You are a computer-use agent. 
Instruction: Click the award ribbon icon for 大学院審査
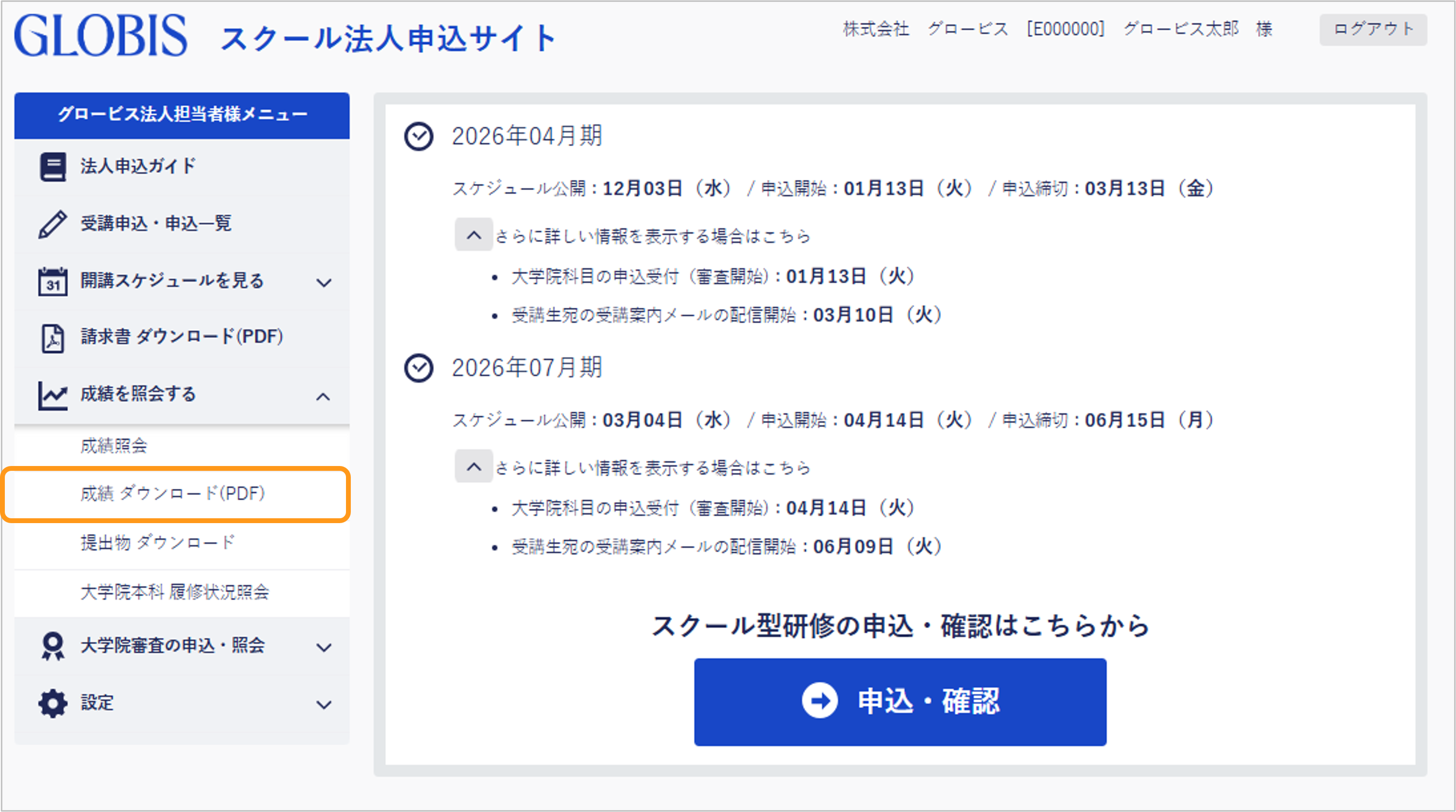(53, 647)
